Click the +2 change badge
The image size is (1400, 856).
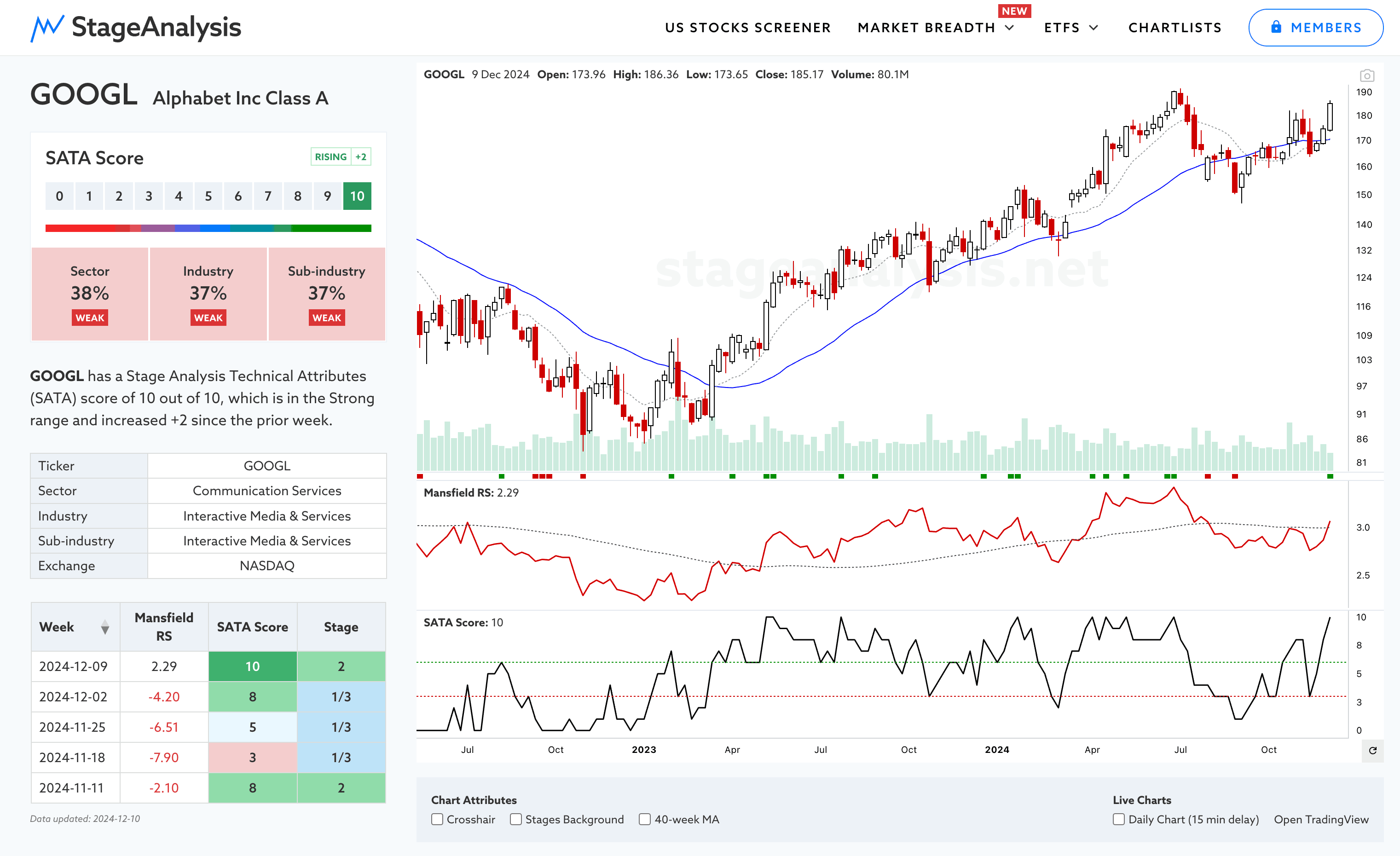pos(361,157)
